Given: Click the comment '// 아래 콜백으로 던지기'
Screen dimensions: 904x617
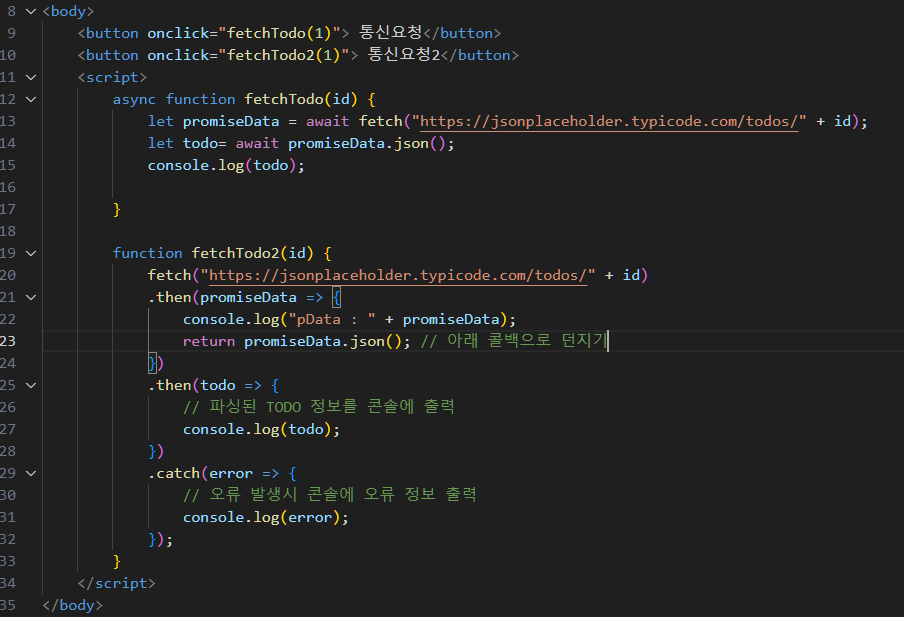Looking at the screenshot, I should coord(514,341).
